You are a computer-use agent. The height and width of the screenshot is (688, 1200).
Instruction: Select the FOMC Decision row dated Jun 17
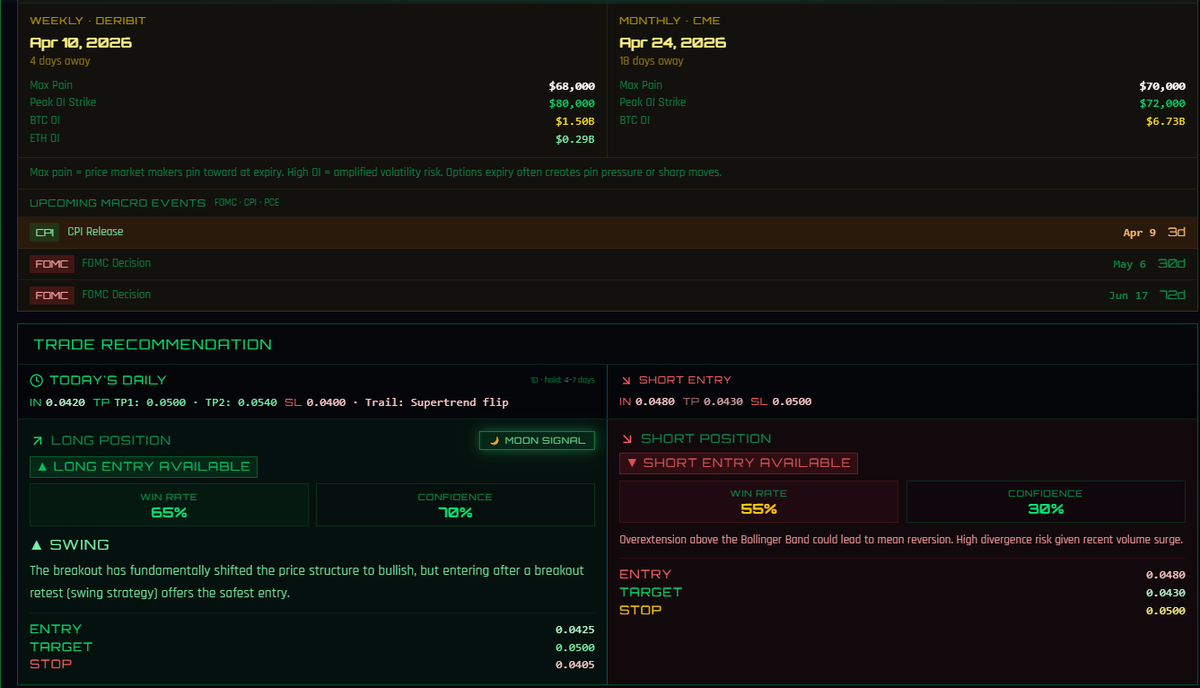607,295
